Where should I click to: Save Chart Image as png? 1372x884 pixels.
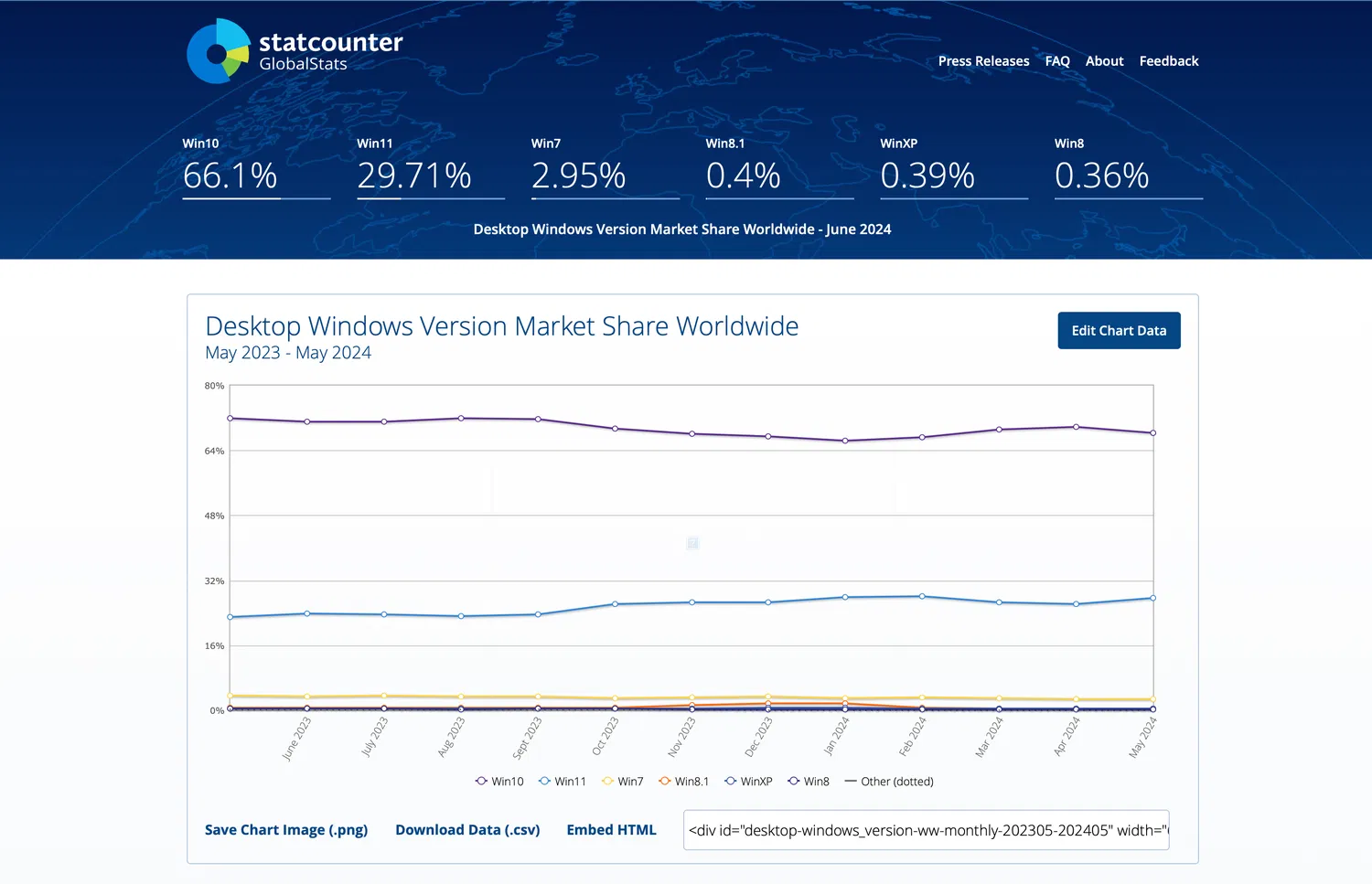(286, 830)
